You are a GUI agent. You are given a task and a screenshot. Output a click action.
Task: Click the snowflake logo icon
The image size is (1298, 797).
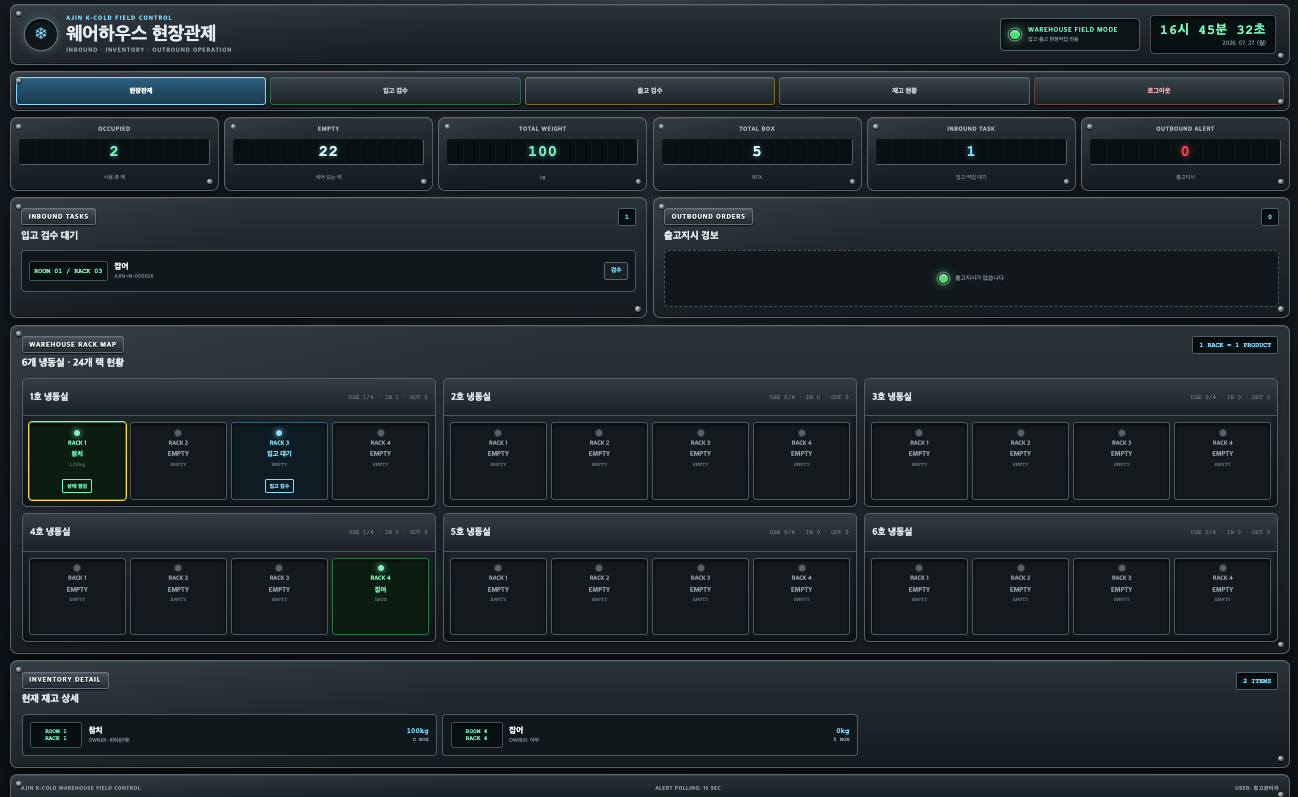(41, 34)
